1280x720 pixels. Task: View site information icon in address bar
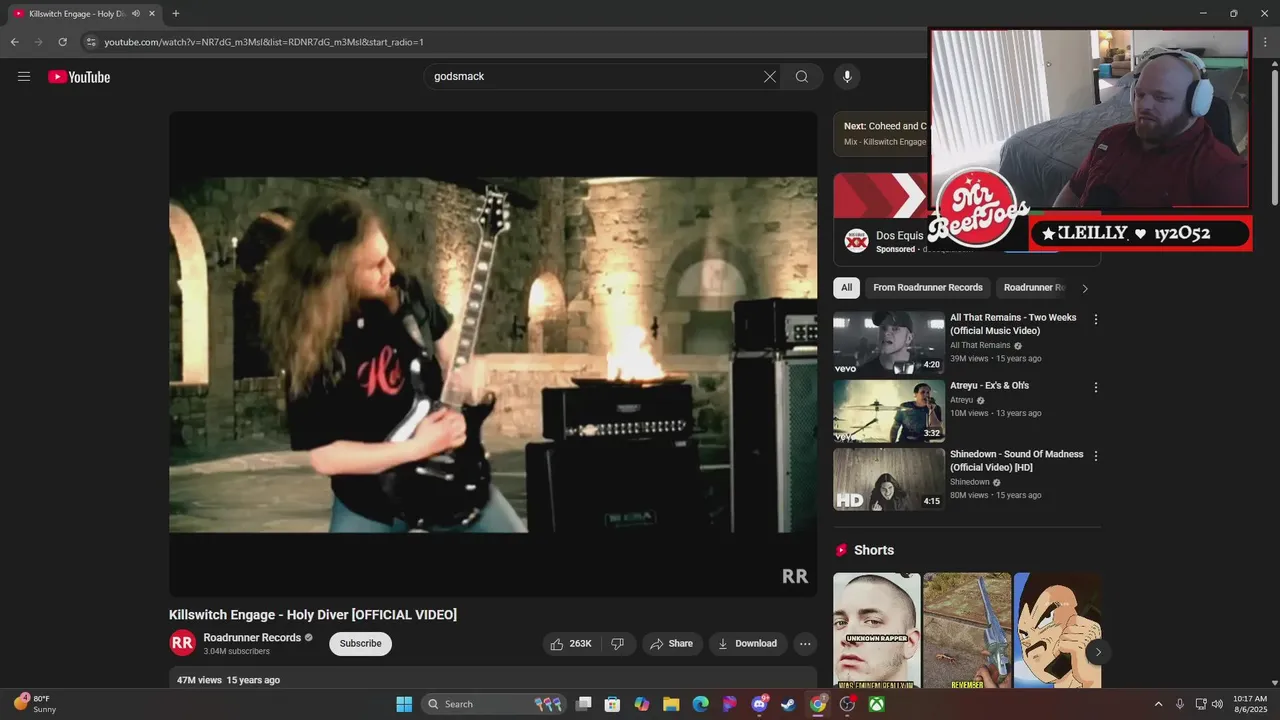90,42
